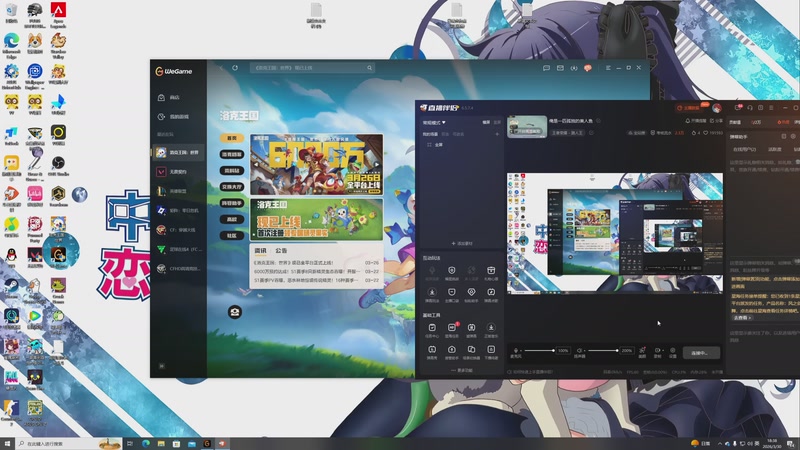Screen dimensions: 800x450
Task: Select the OBS Studio desktop icon
Action: [58, 166]
